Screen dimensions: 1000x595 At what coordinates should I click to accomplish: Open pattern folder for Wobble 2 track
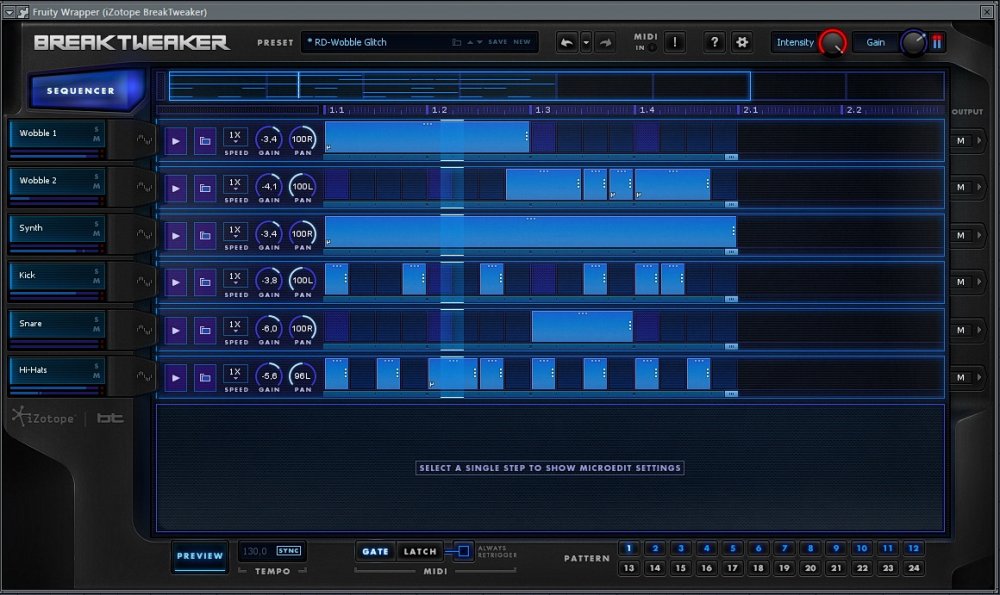pyautogui.click(x=205, y=188)
